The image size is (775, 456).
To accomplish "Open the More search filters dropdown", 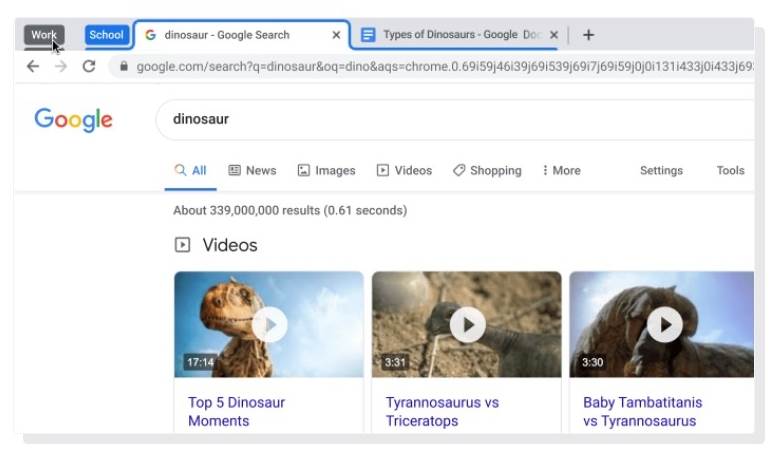I will [x=561, y=171].
